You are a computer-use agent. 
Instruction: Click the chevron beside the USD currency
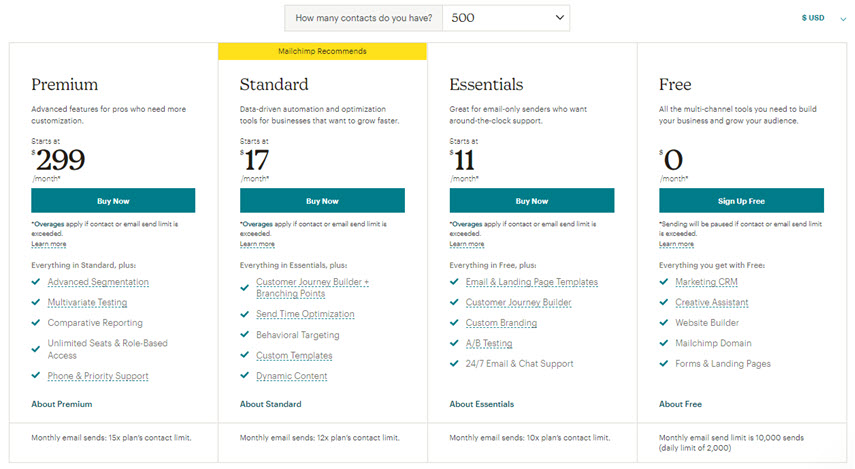[x=842, y=19]
